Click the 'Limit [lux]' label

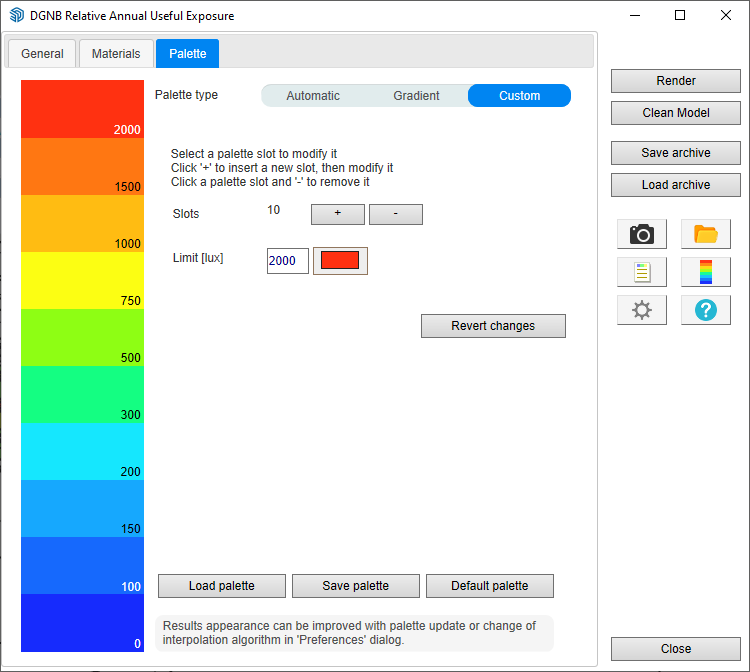(198, 258)
